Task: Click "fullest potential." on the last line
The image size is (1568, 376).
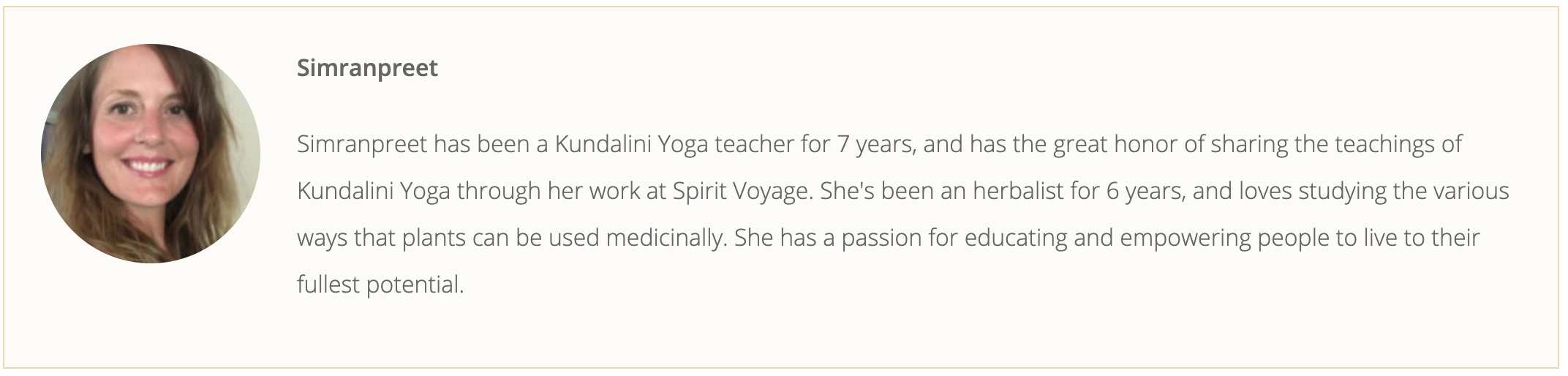Action: tap(380, 285)
